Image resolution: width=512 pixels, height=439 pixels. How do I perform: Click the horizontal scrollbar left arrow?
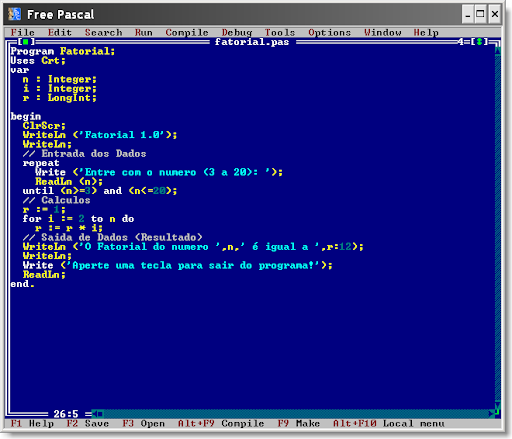click(x=95, y=414)
